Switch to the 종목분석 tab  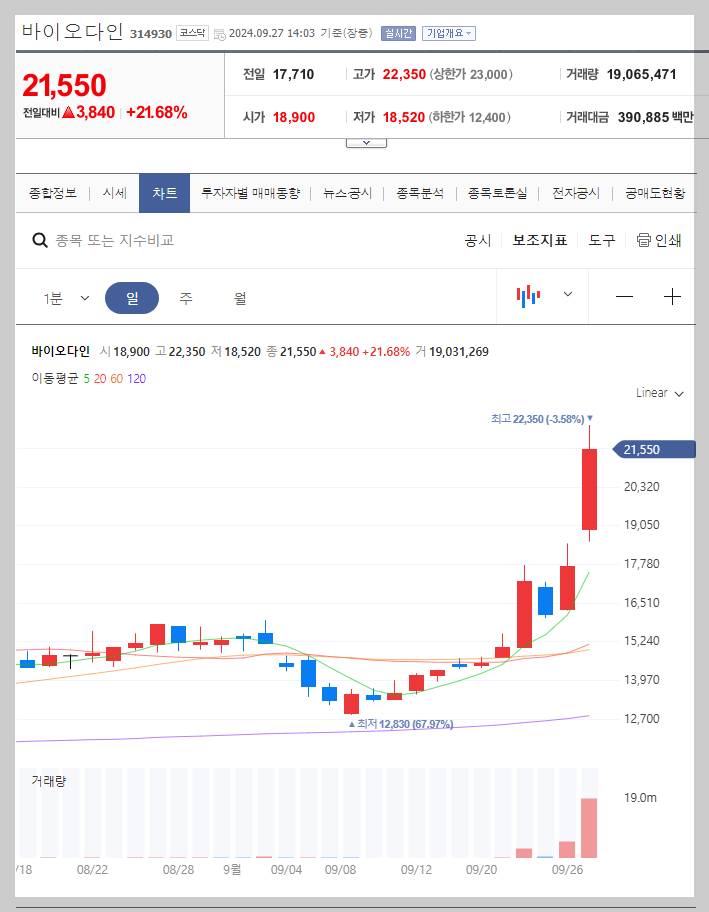coord(423,192)
